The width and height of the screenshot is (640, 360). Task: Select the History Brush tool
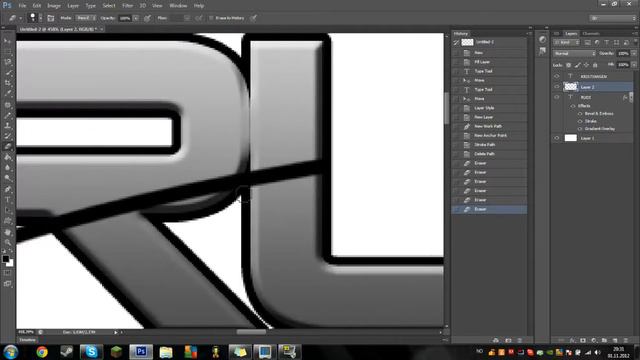click(x=7, y=136)
